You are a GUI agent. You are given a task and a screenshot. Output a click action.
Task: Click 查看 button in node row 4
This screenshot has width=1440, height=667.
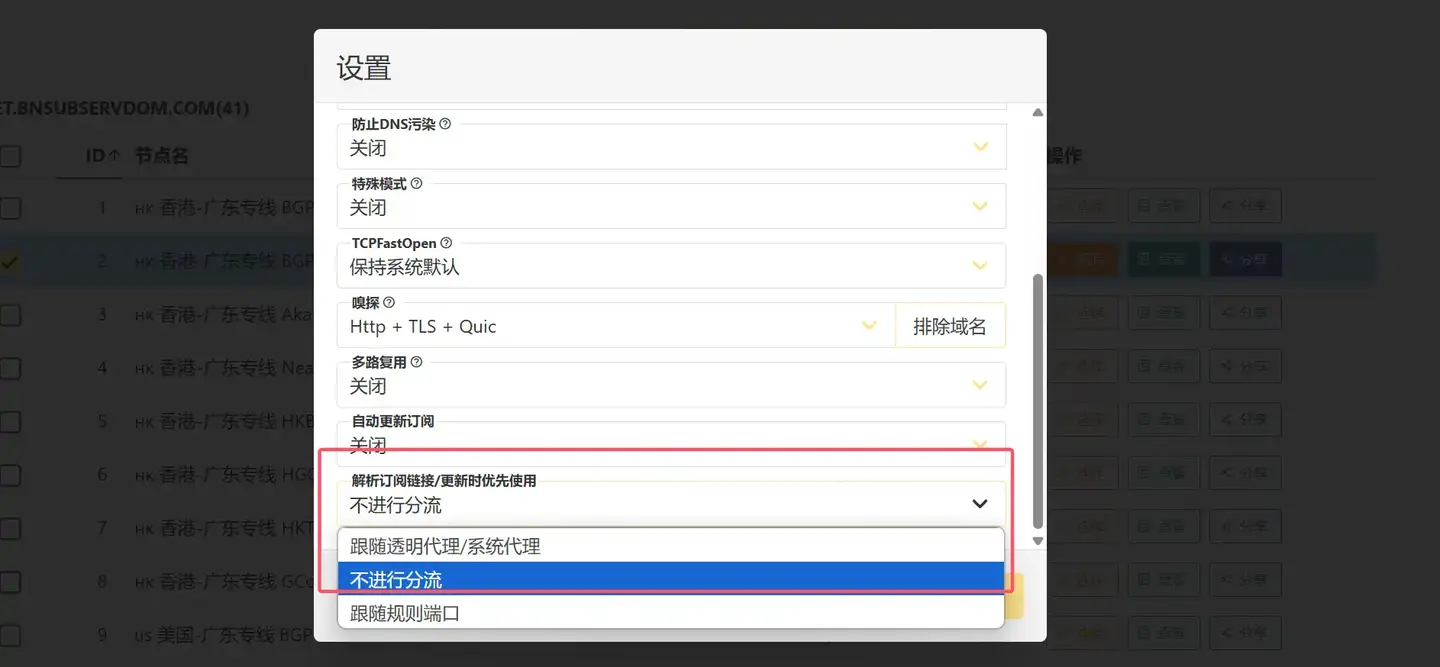tap(1163, 367)
